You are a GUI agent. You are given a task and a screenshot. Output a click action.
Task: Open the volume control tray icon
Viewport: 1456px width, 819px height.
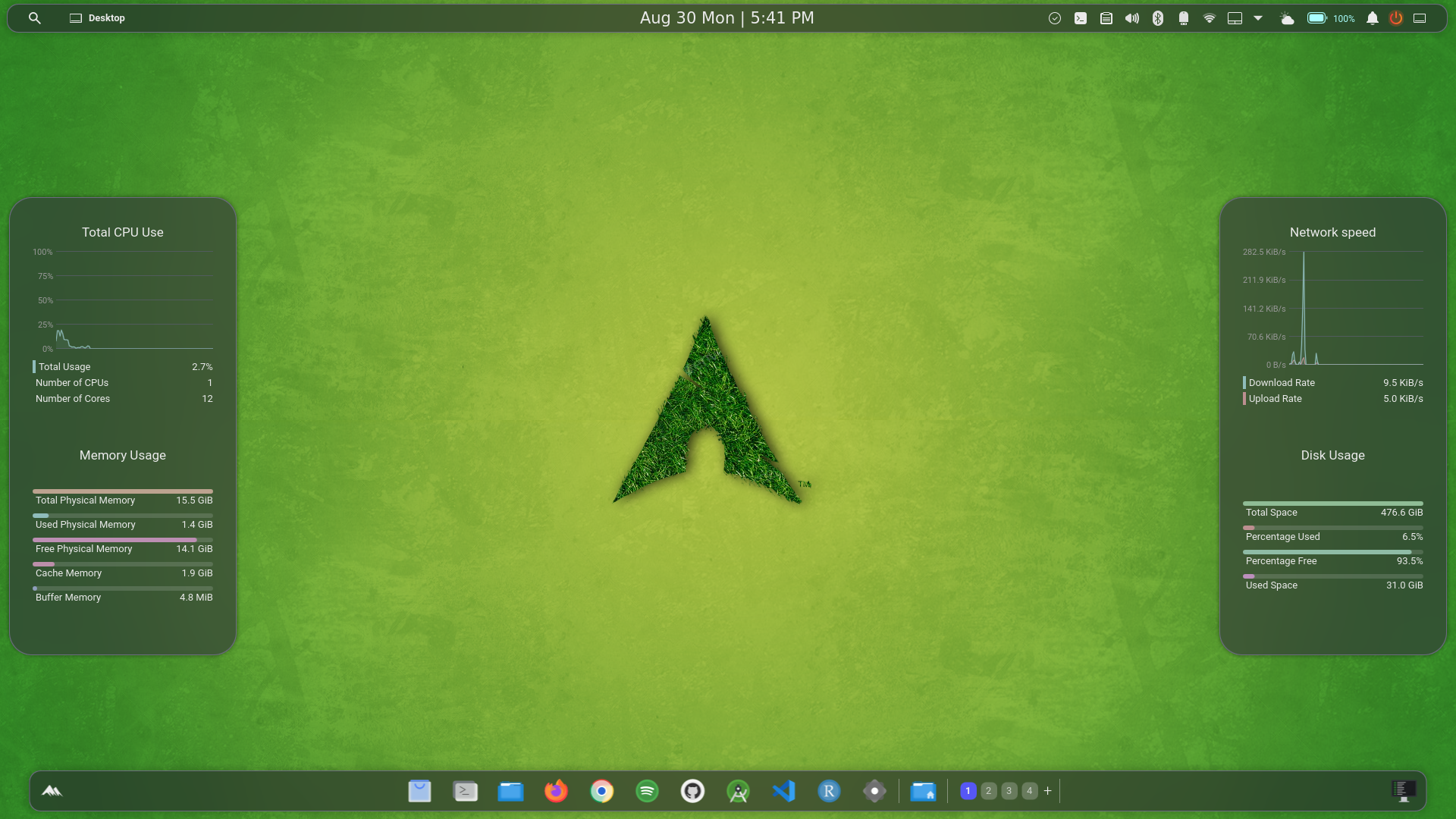[1132, 18]
